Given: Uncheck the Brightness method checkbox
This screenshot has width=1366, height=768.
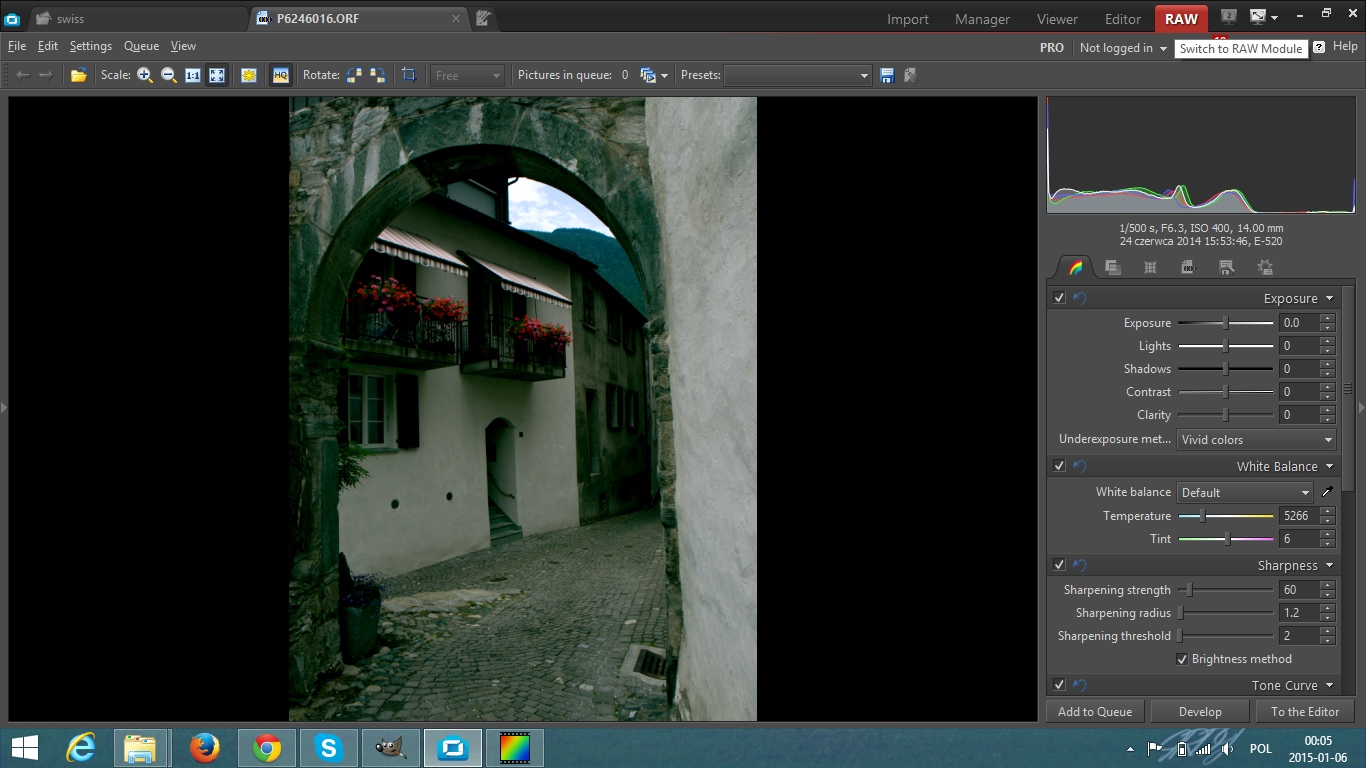Looking at the screenshot, I should pyautogui.click(x=1182, y=659).
